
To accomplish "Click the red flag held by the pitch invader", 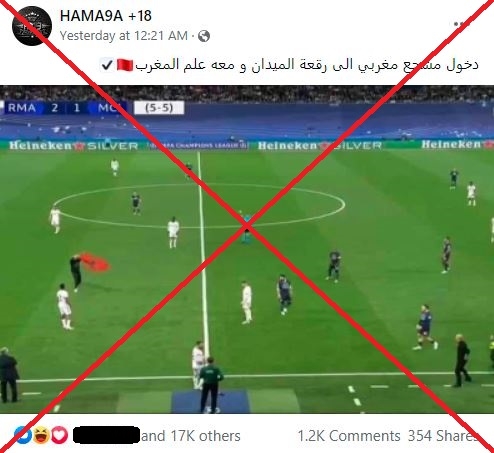I will (95, 262).
